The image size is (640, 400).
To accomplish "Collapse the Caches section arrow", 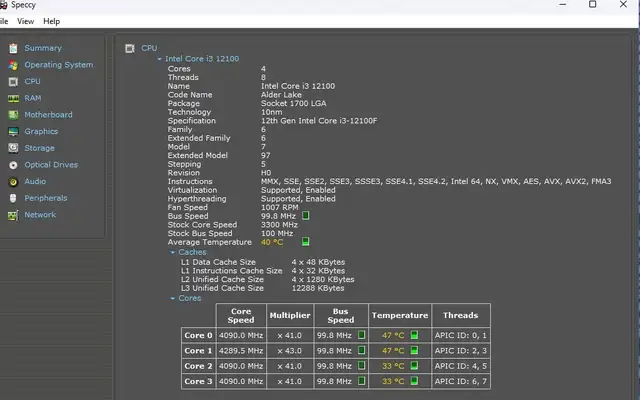I will [x=173, y=252].
